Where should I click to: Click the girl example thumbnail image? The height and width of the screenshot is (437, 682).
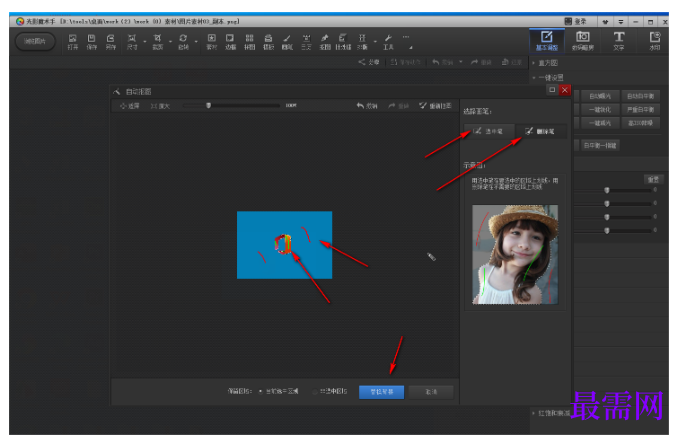[515, 254]
